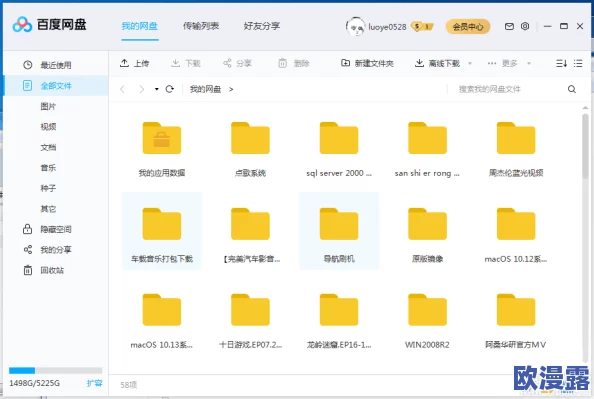Click the 删除 delete button
594x399 pixels.
click(x=294, y=63)
